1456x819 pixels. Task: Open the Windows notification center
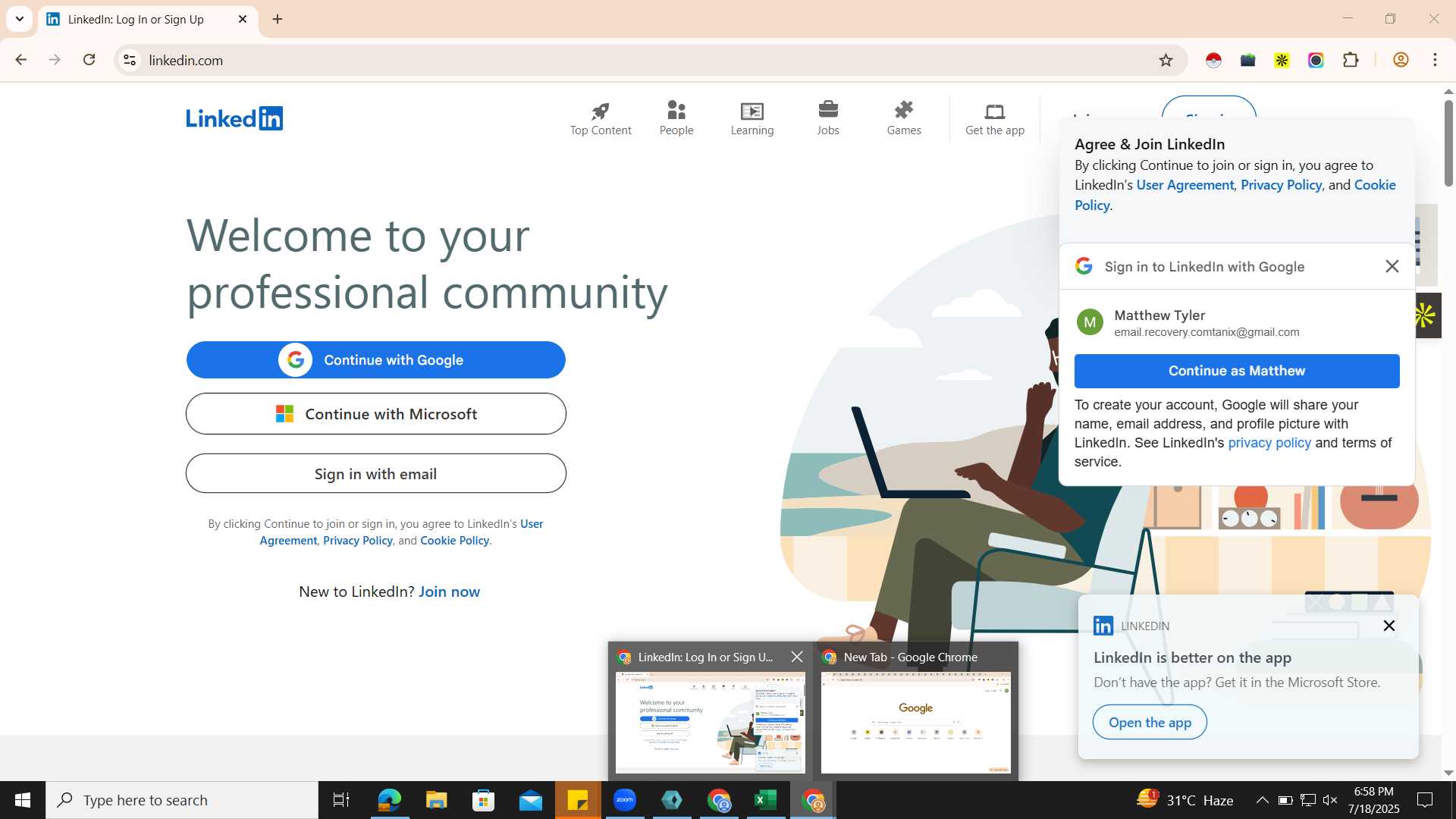point(1425,800)
